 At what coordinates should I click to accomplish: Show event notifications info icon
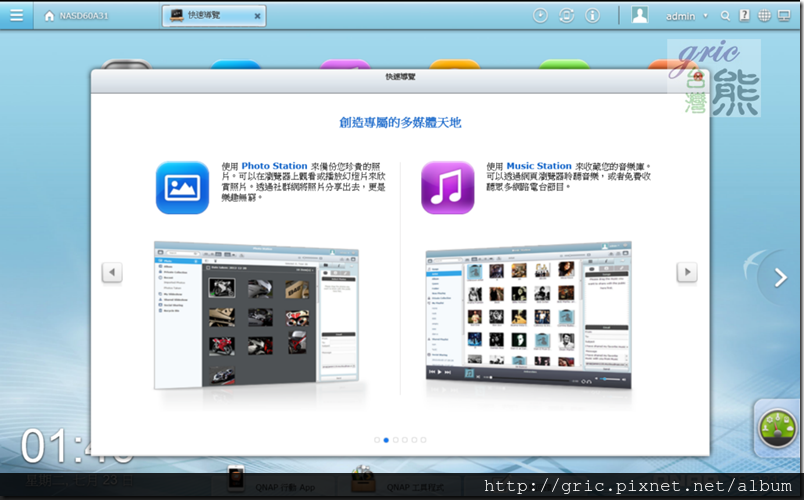(x=592, y=15)
